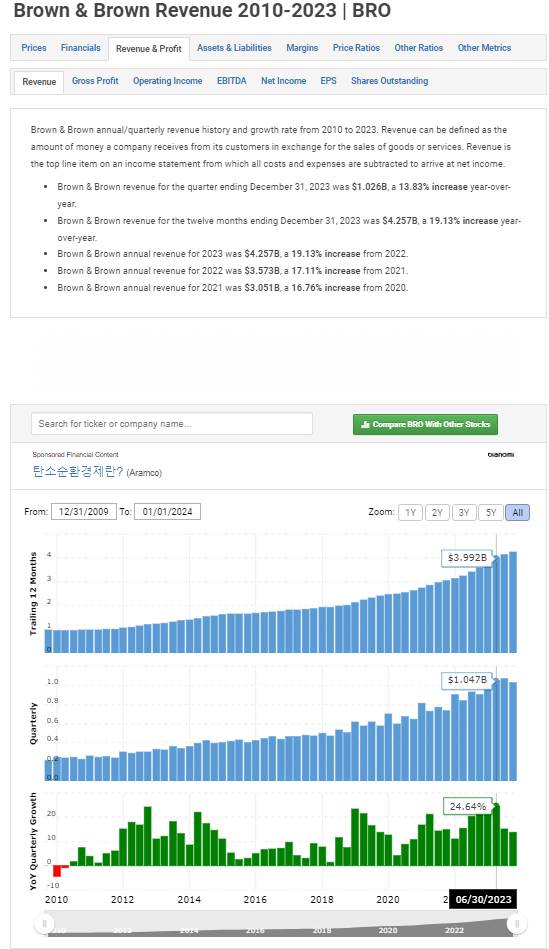
Task: Click the 06/30/2023 date marker label
Action: [483, 899]
